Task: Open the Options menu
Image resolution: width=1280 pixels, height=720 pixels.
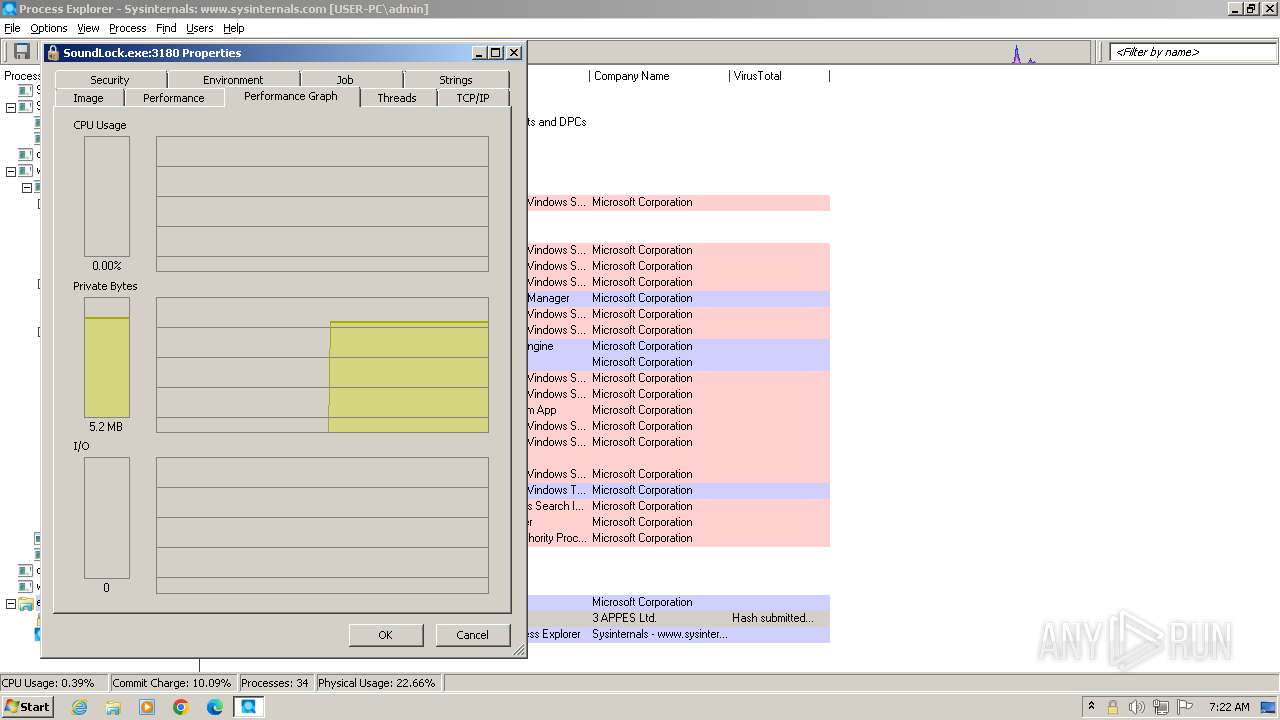Action: click(48, 28)
